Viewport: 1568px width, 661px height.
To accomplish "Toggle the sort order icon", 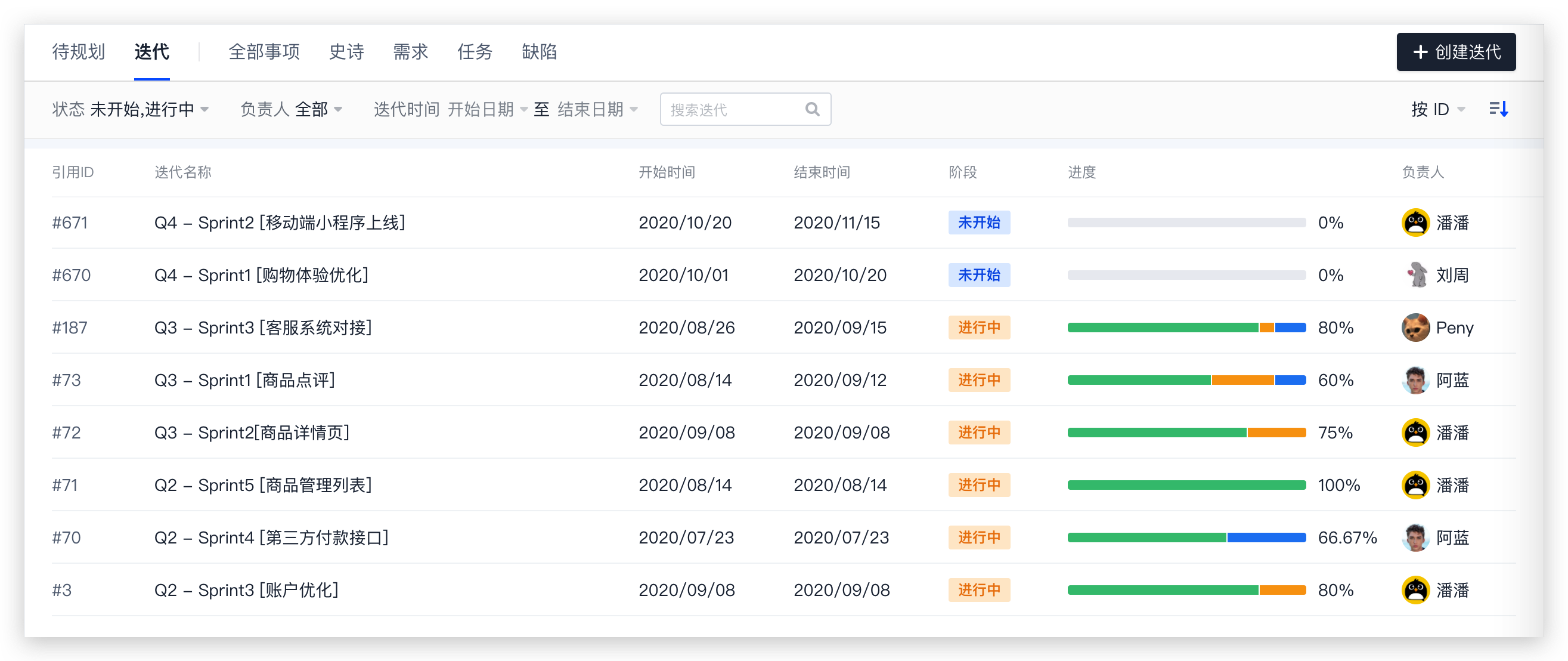I will click(1498, 109).
